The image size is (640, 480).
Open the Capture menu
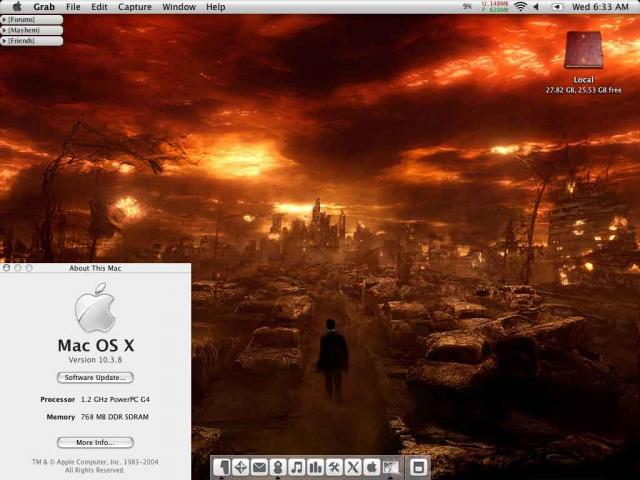point(135,7)
